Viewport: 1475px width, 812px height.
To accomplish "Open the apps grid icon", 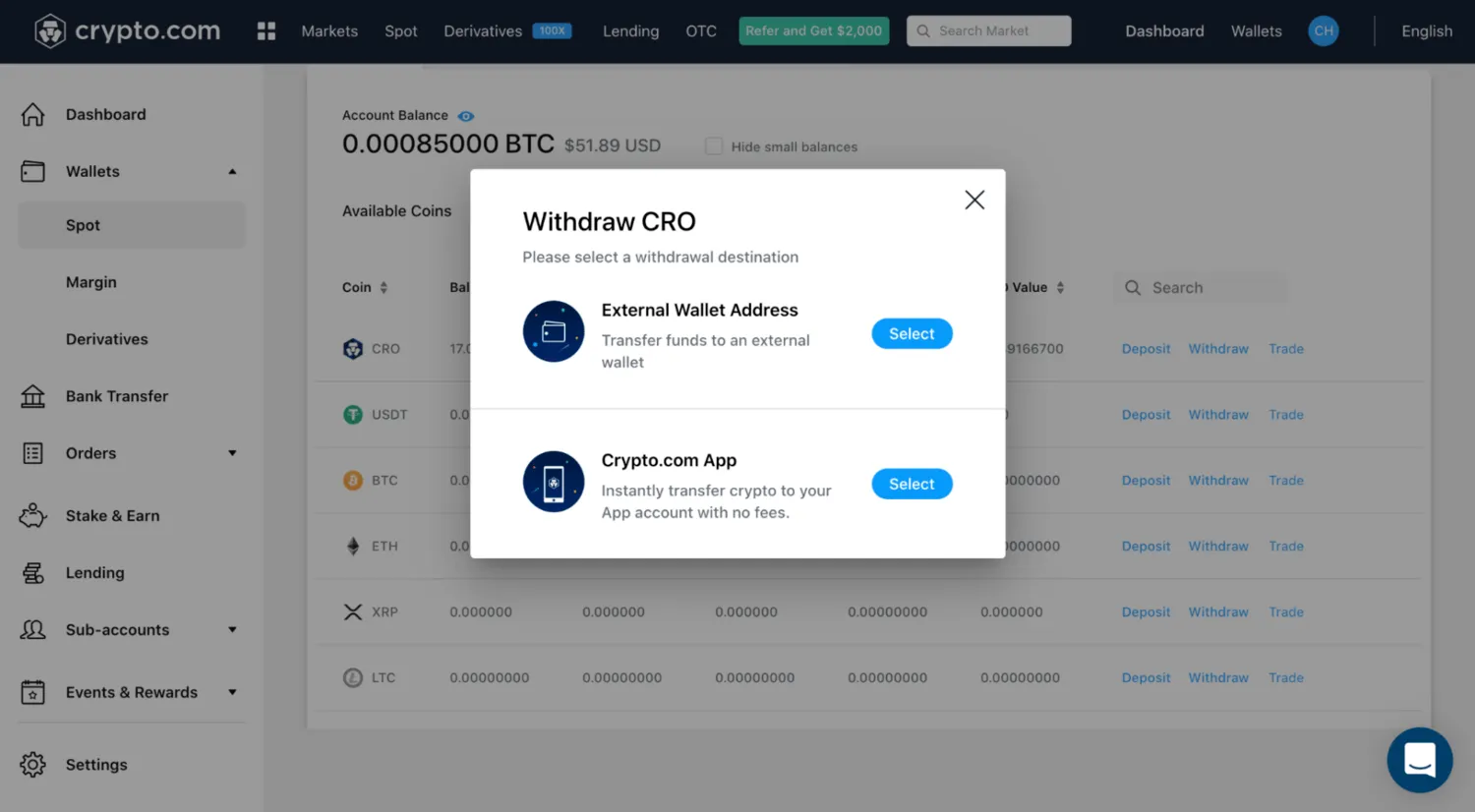I will click(x=266, y=31).
